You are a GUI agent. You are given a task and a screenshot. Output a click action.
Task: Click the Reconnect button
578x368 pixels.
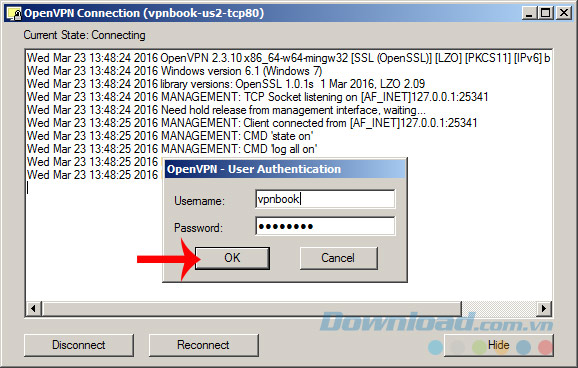pyautogui.click(x=203, y=345)
